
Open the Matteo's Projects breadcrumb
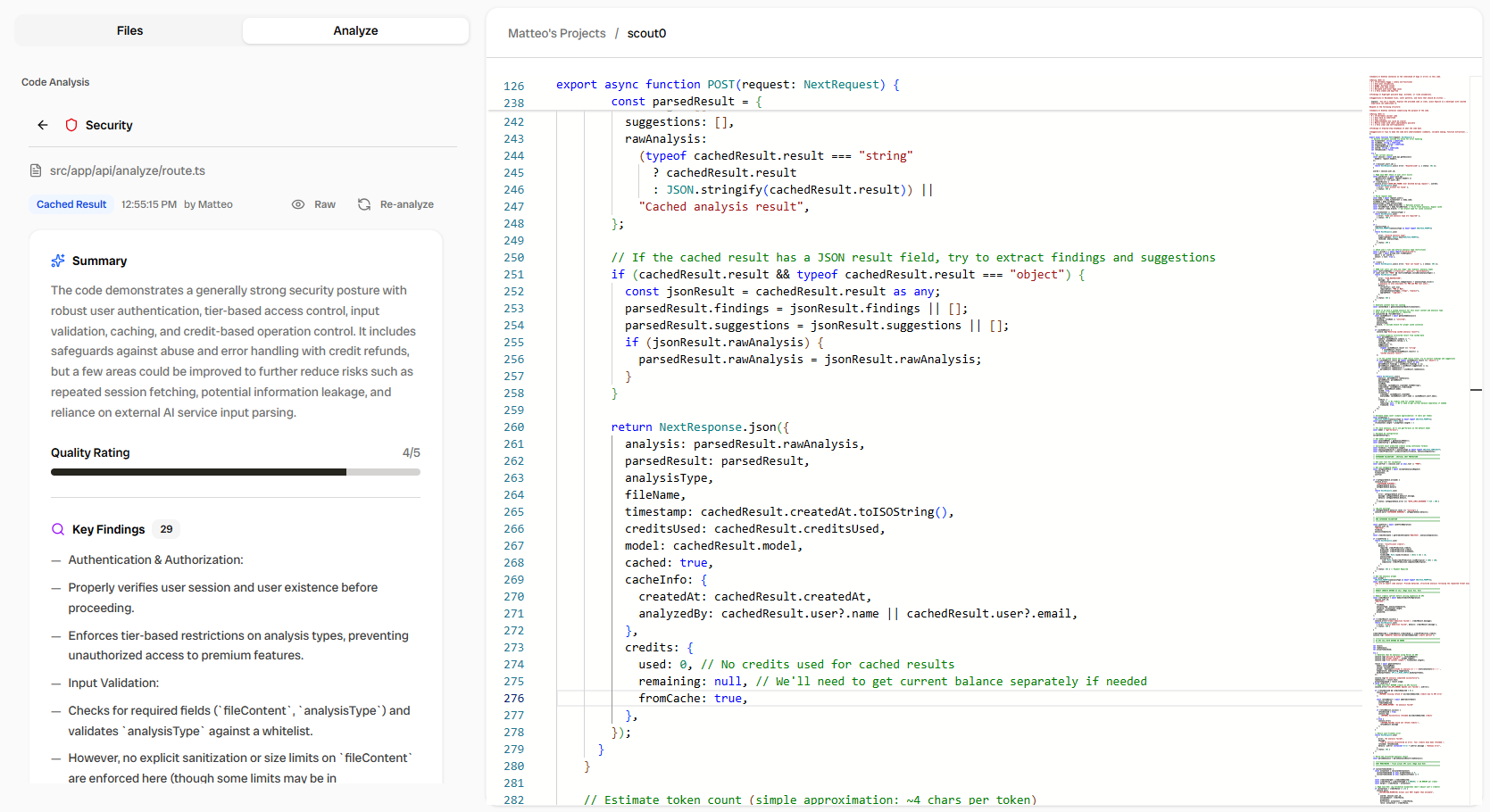(x=556, y=33)
